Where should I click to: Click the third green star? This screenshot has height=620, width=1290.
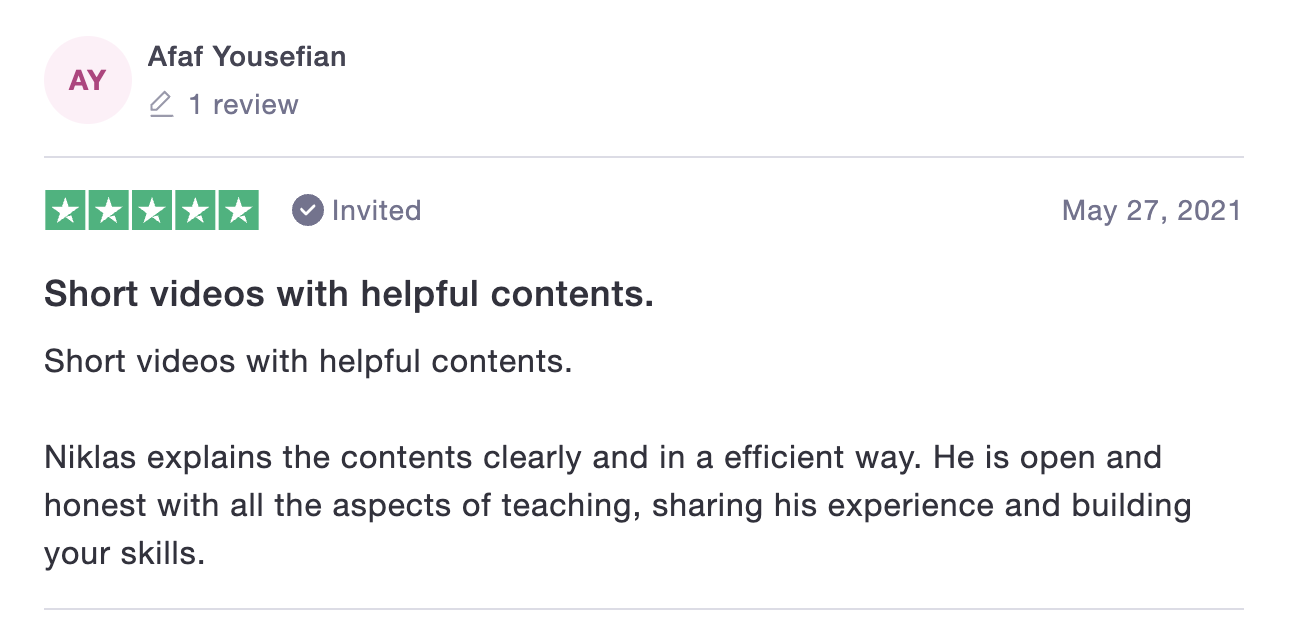point(152,210)
